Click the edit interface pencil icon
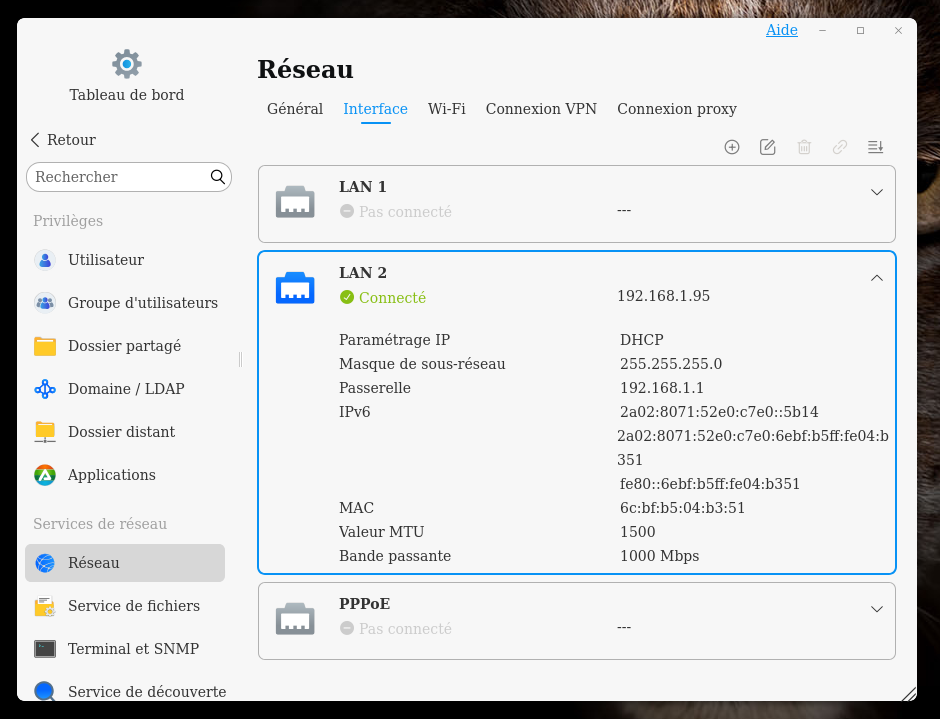Viewport: 940px width, 719px height. click(x=768, y=147)
